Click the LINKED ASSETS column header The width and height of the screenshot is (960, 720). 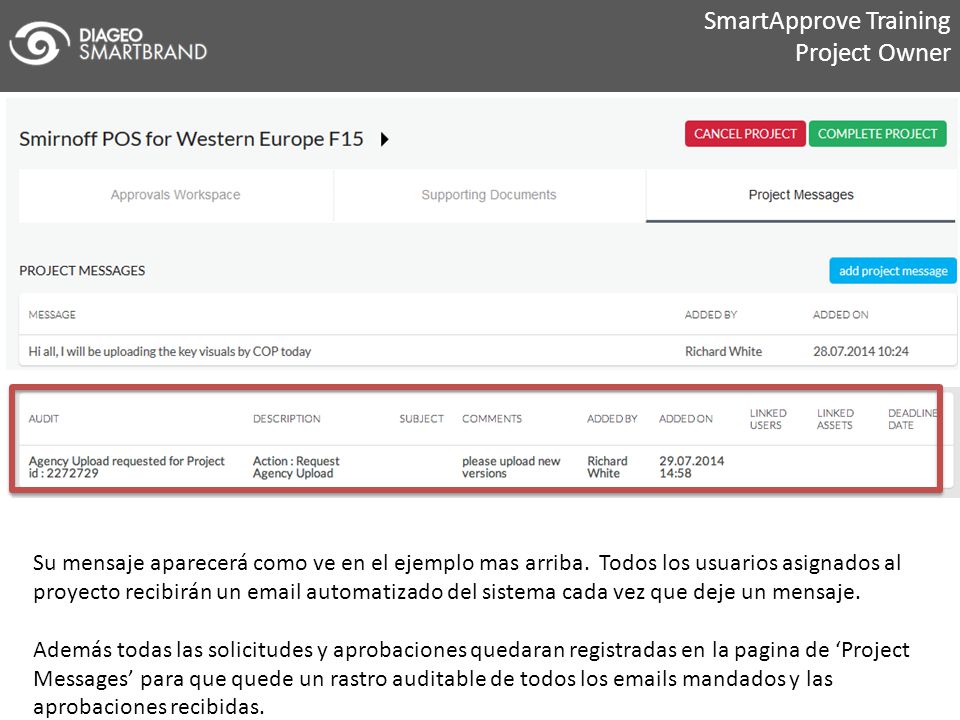(x=835, y=419)
